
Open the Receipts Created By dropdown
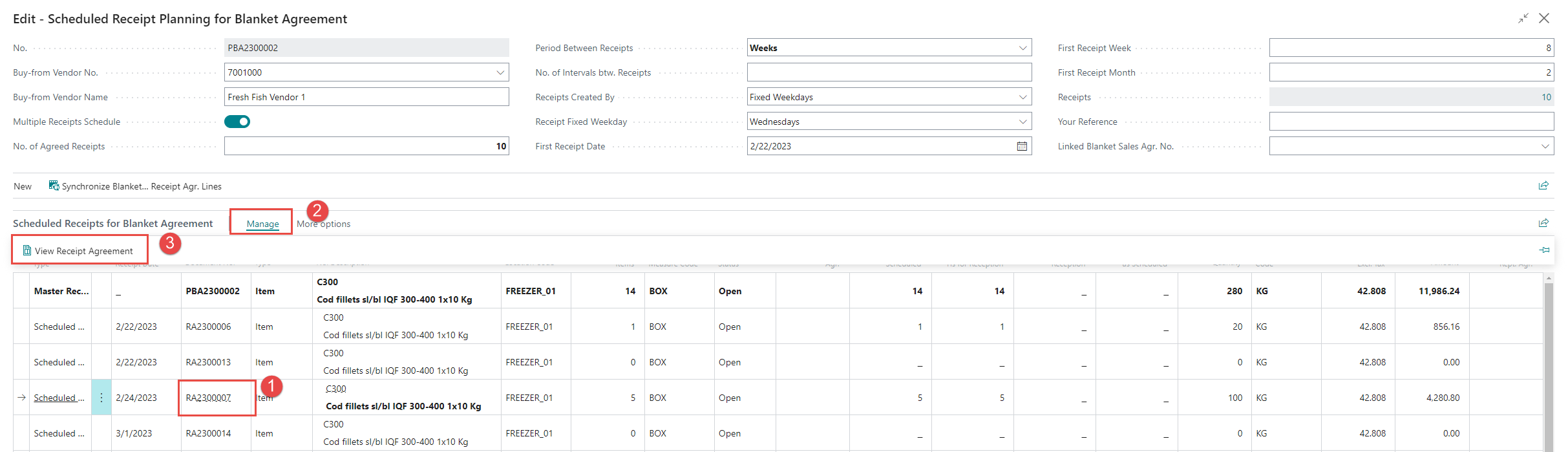pos(1022,97)
